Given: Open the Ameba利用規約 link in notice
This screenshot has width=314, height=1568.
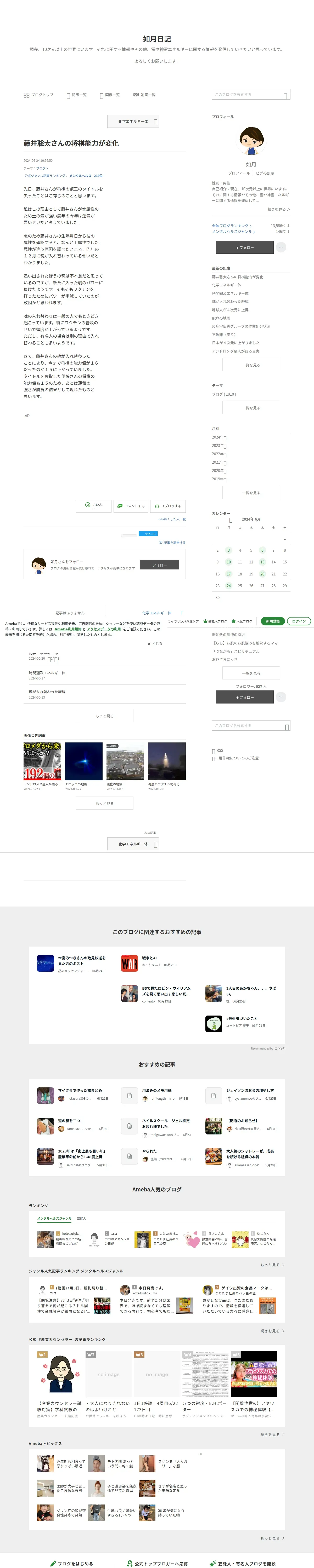Looking at the screenshot, I should click(68, 629).
